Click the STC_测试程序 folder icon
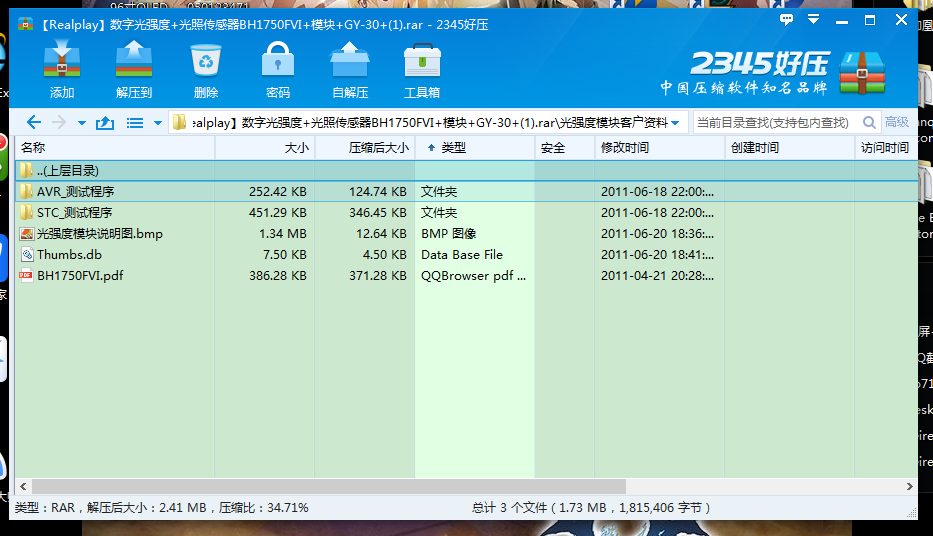This screenshot has height=536, width=933. point(26,212)
